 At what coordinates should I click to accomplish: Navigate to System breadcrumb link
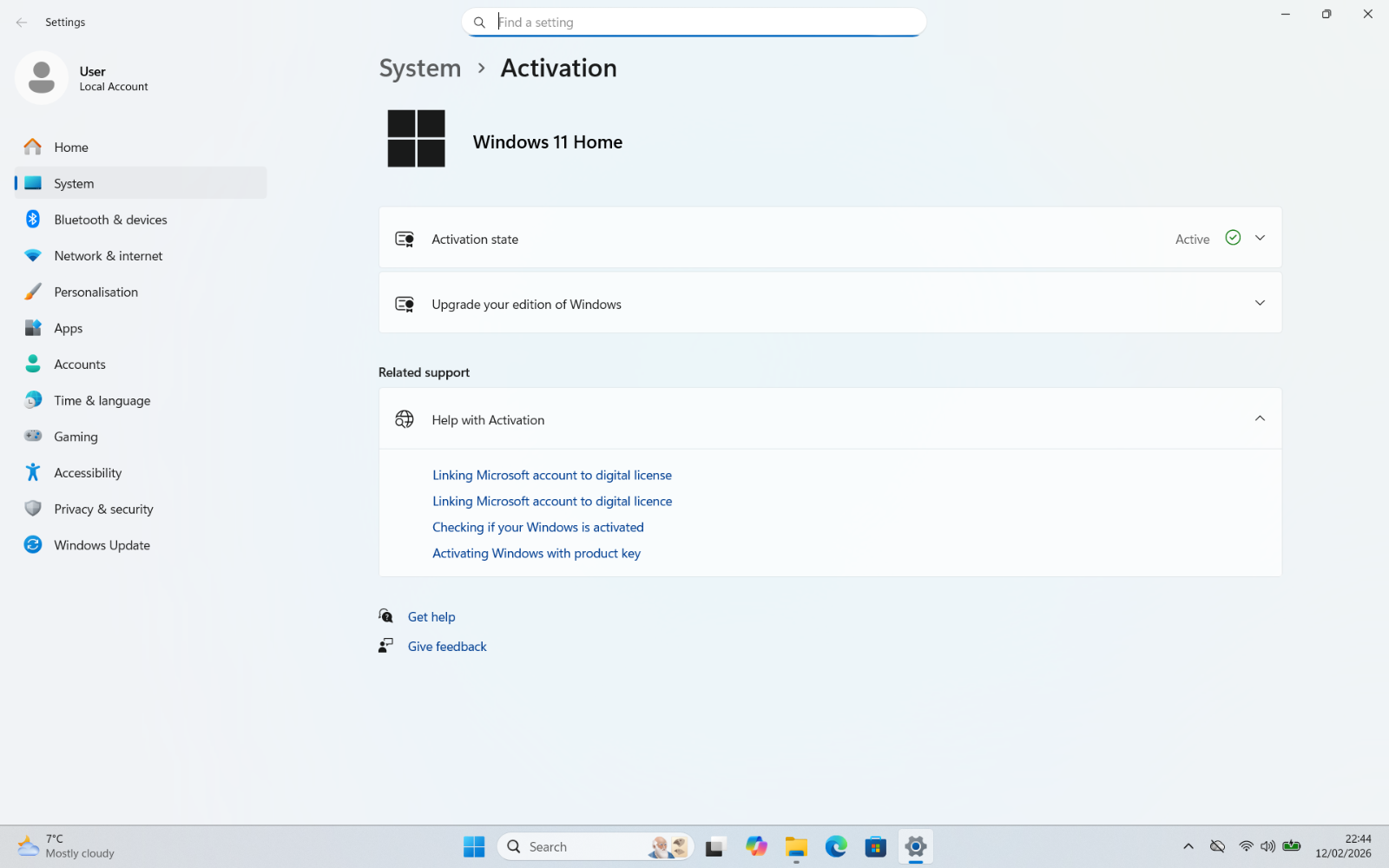coord(420,69)
